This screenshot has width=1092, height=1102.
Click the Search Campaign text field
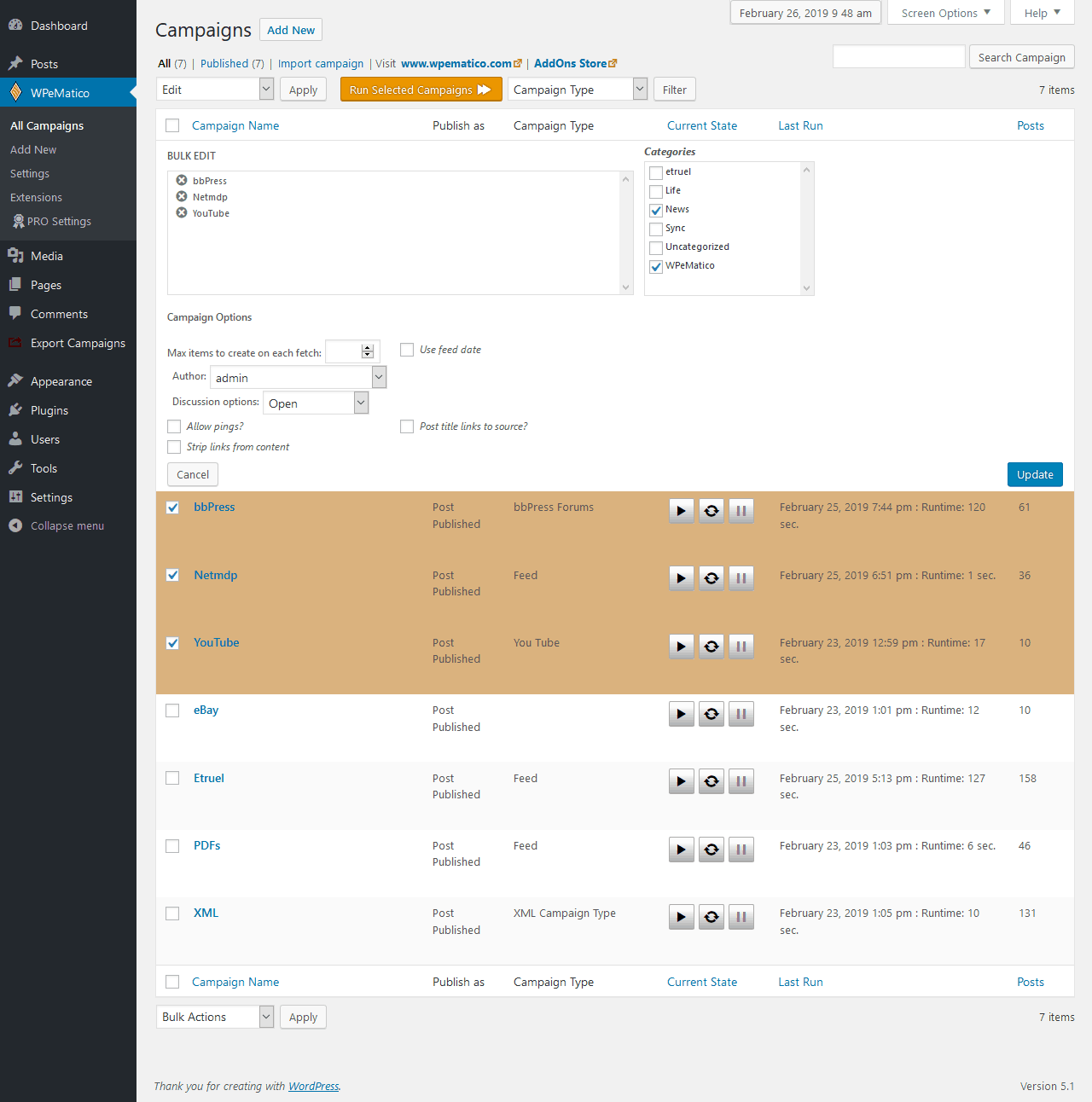[898, 57]
